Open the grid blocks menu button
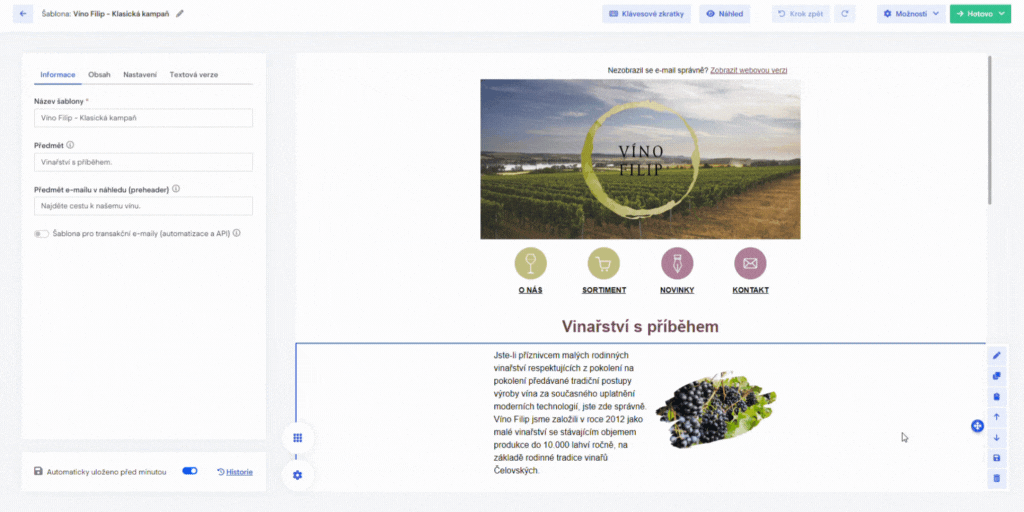Viewport: 1024px width, 512px height. click(x=297, y=438)
